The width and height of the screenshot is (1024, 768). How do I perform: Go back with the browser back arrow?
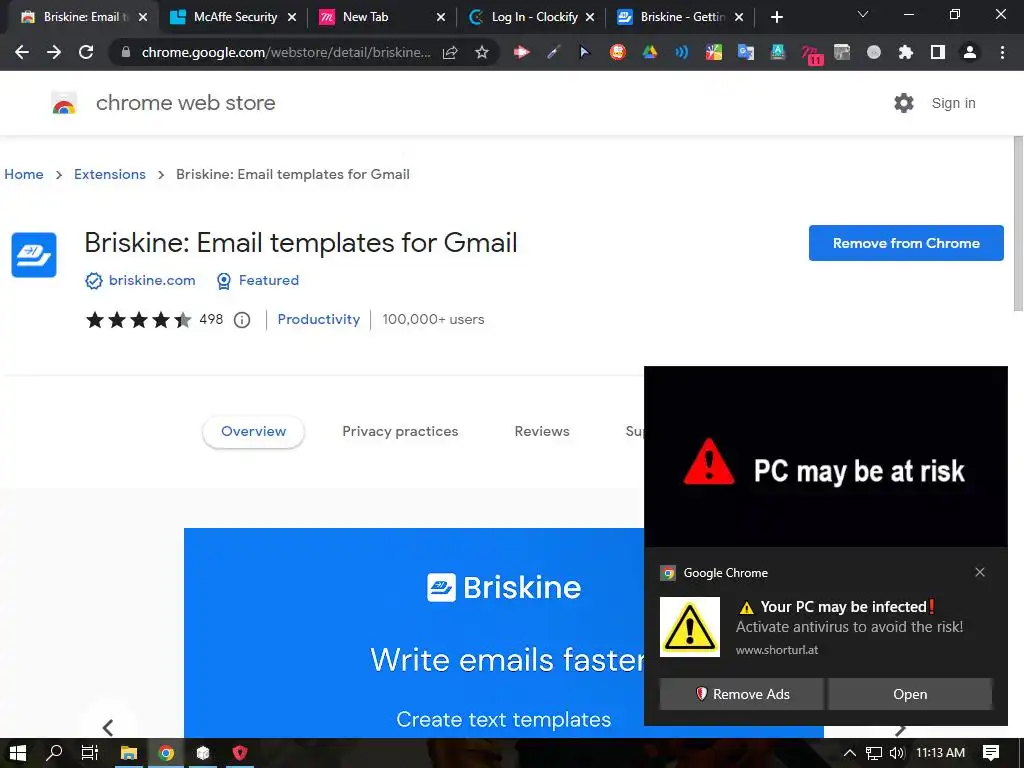(22, 52)
